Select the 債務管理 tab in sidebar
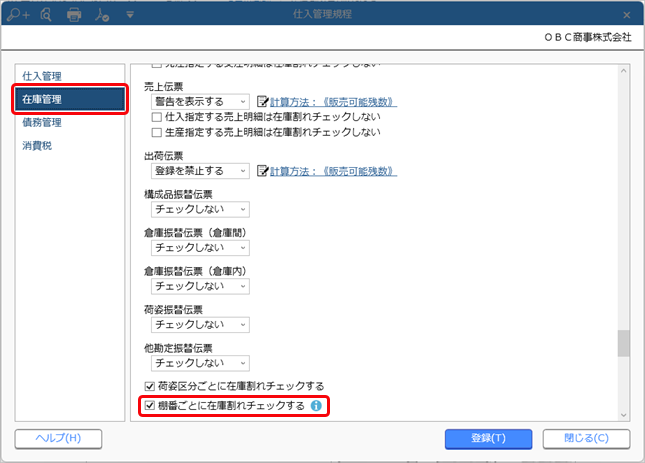This screenshot has height=463, width=645. (70, 122)
